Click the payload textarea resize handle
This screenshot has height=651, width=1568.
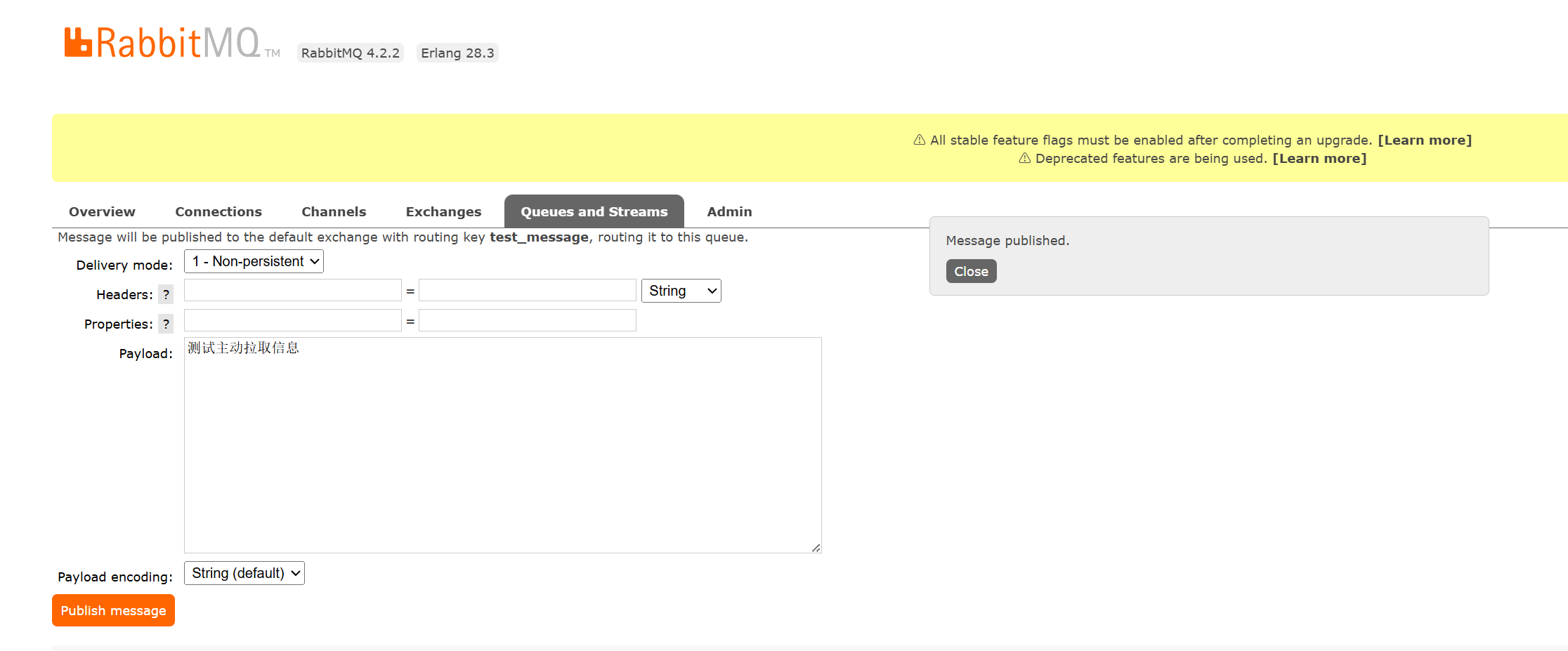[816, 548]
